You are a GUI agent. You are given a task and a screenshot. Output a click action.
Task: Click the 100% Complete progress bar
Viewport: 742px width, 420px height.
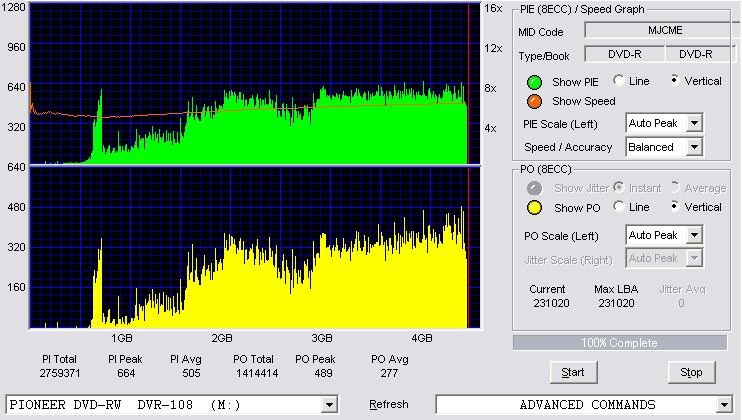point(620,343)
